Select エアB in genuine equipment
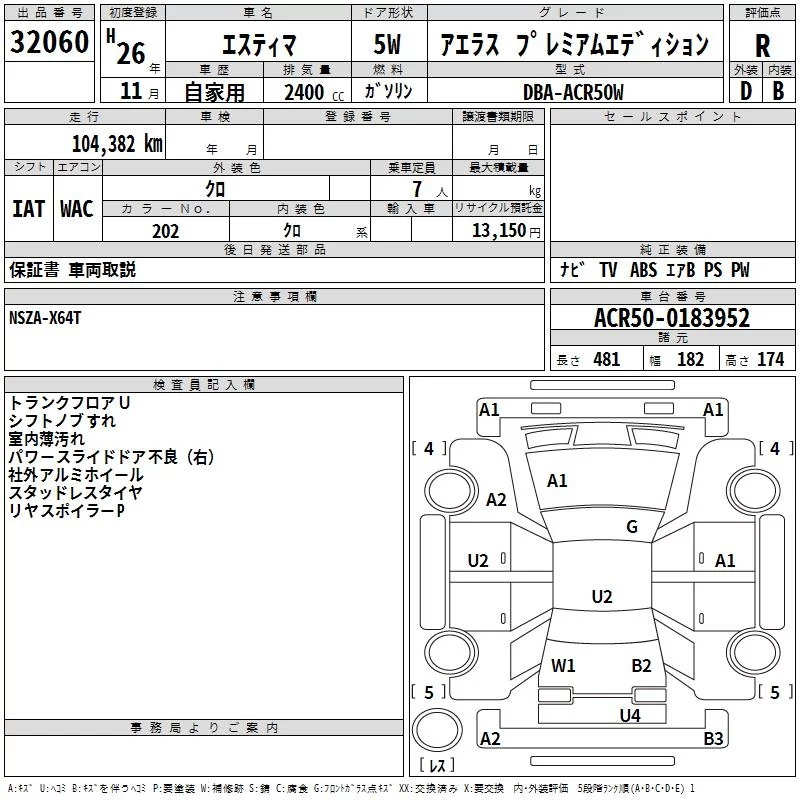Screen dimensions: 800x800 (x=681, y=269)
